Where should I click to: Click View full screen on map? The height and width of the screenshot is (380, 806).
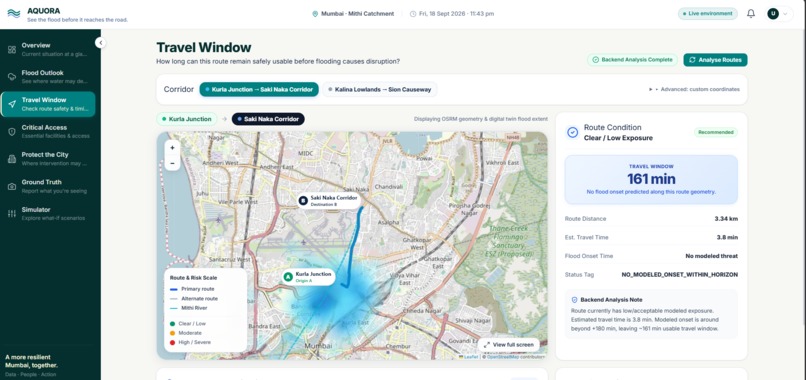[x=508, y=345]
